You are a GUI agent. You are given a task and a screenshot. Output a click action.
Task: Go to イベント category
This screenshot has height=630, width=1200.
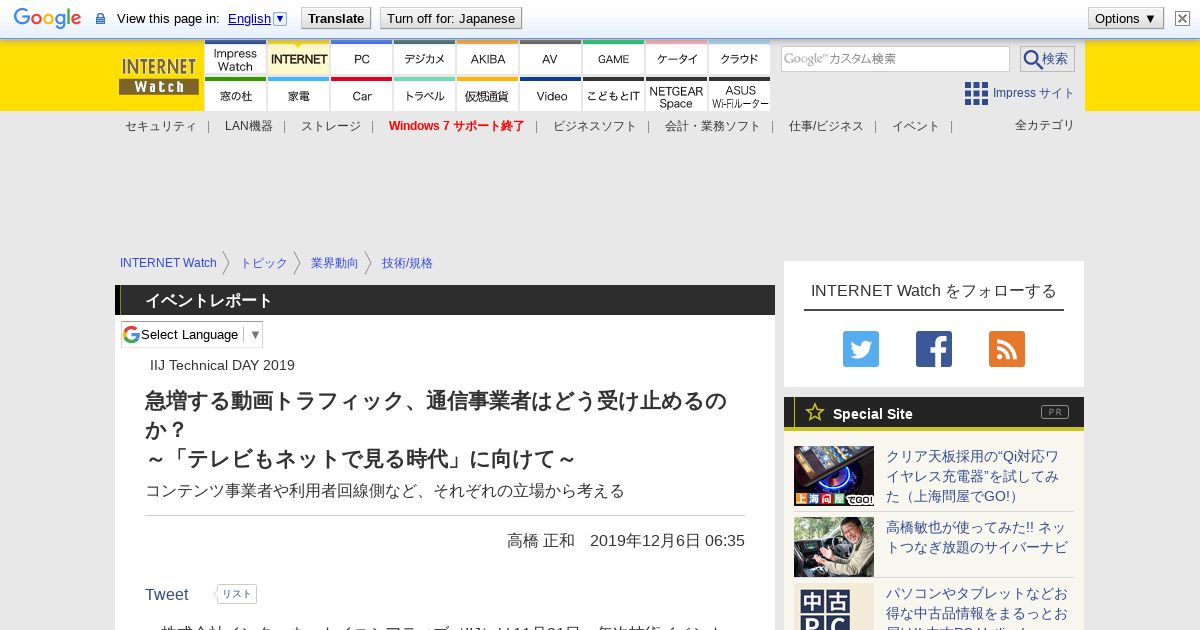(x=916, y=126)
